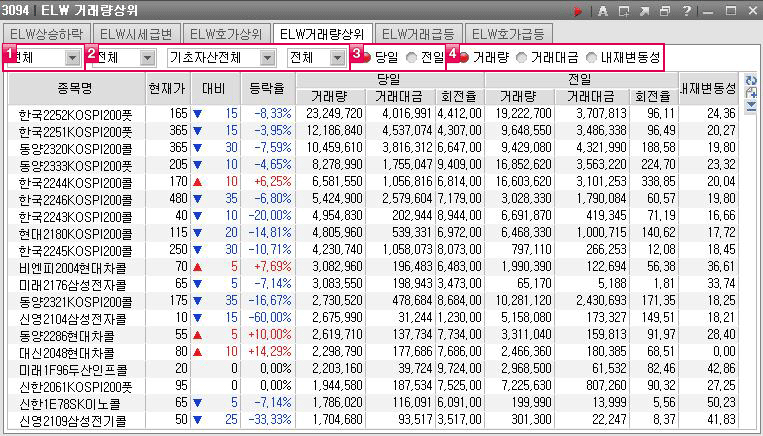763x436 pixels.
Task: Open the ELW호가급등 tab
Action: pos(509,34)
